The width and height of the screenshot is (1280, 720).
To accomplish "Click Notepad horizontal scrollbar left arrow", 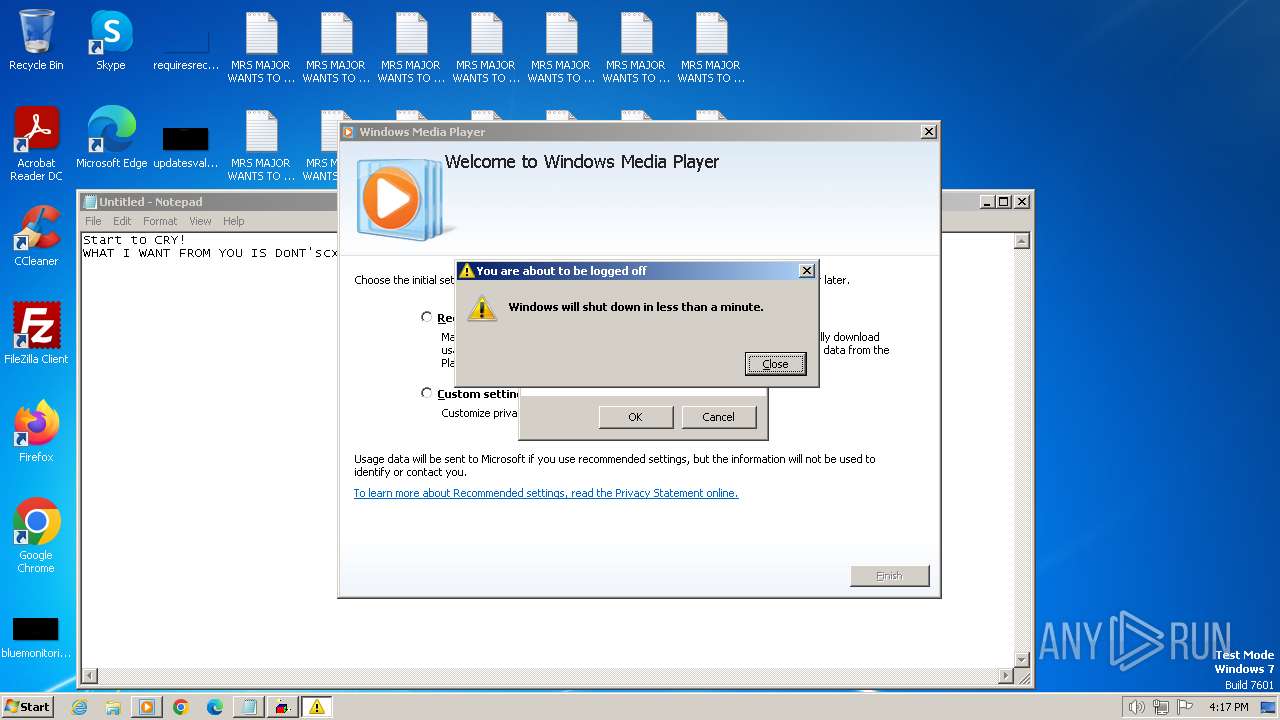I will click(89, 676).
